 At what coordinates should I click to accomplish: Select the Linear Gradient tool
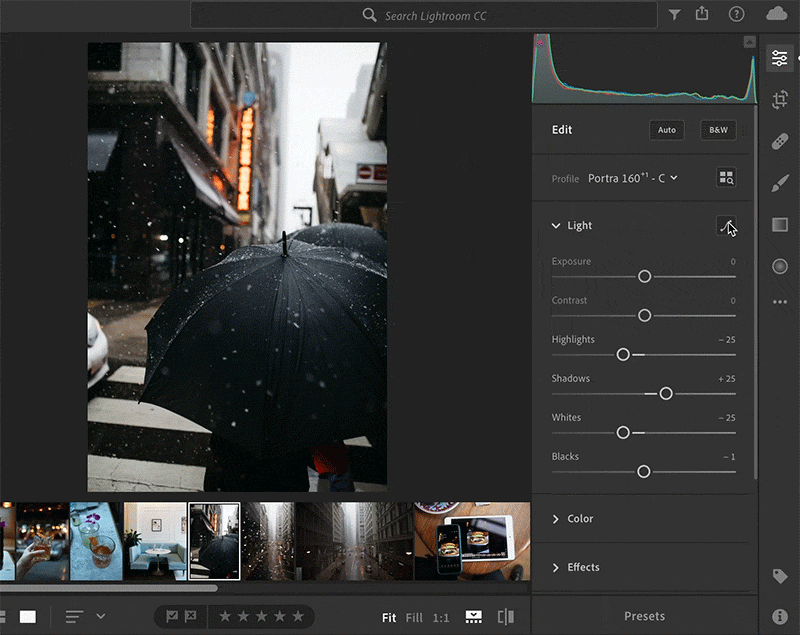coord(780,225)
